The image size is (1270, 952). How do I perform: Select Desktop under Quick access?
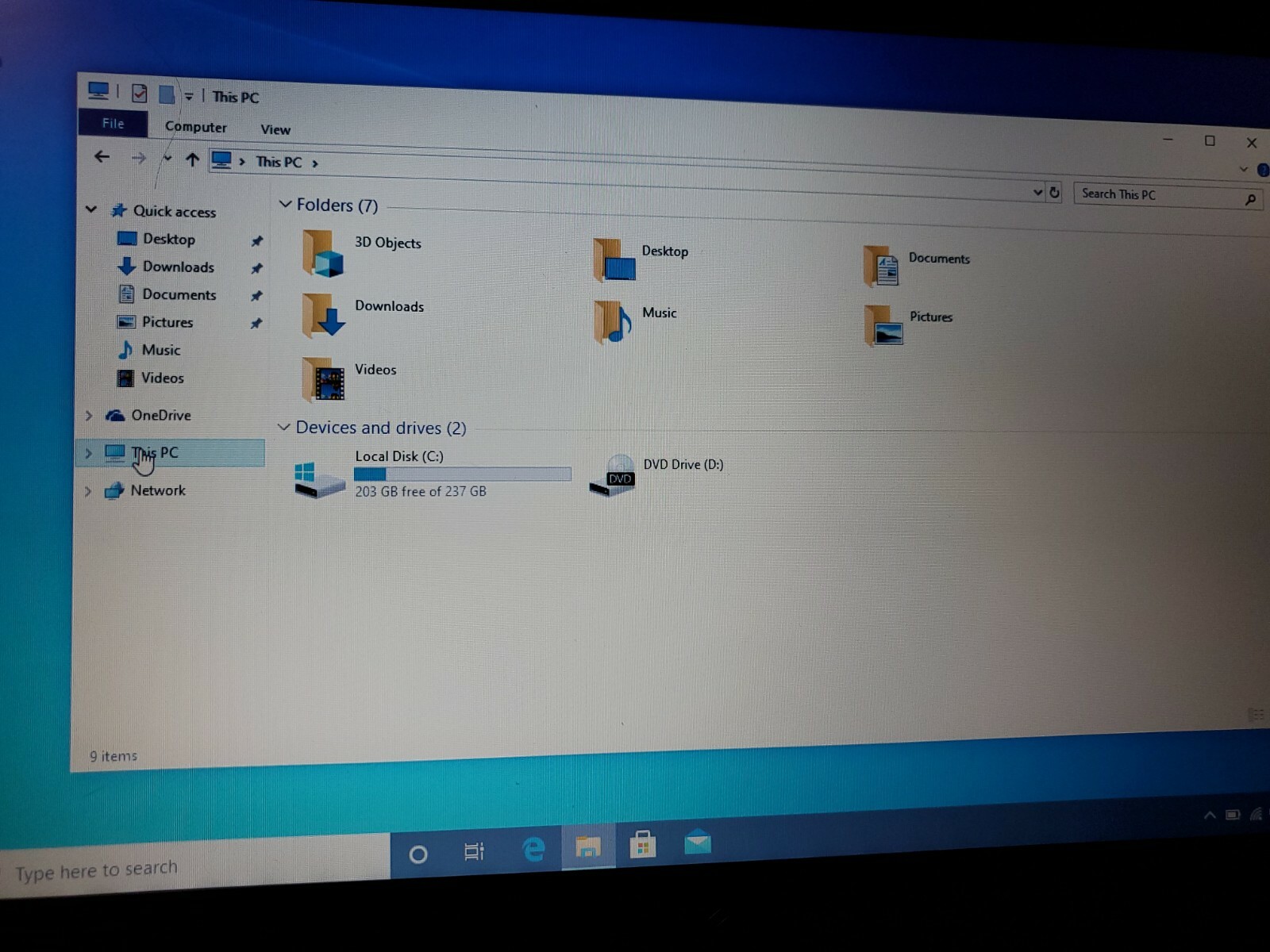168,239
